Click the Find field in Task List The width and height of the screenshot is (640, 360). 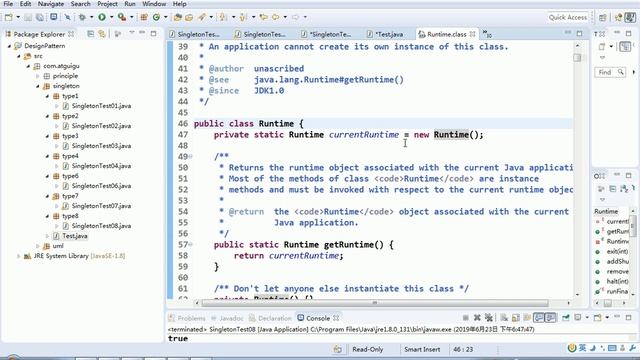610,72
